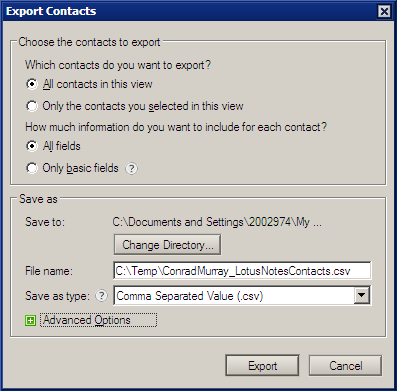Click the green plus icon for Advanced Options
The width and height of the screenshot is (397, 391).
[x=30, y=321]
